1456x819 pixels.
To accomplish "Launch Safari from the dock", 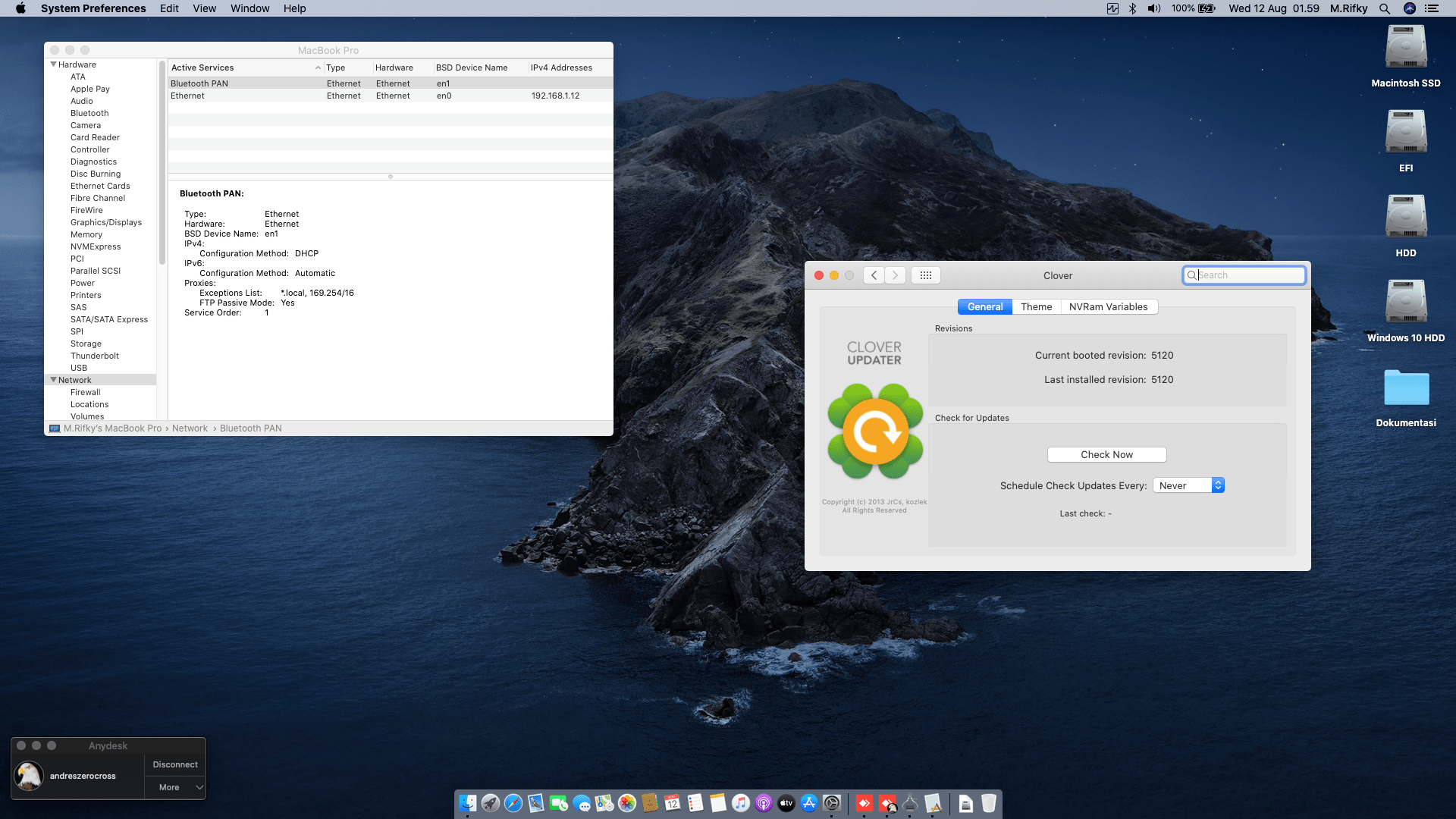I will coord(513,803).
